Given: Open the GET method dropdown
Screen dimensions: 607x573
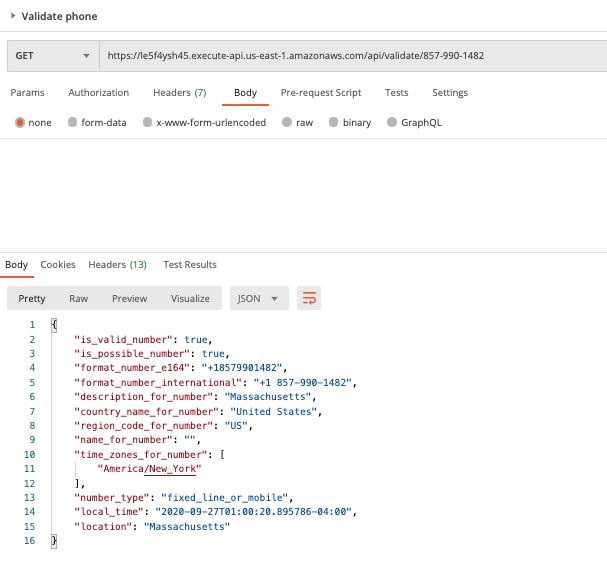Looking at the screenshot, I should coord(53,56).
